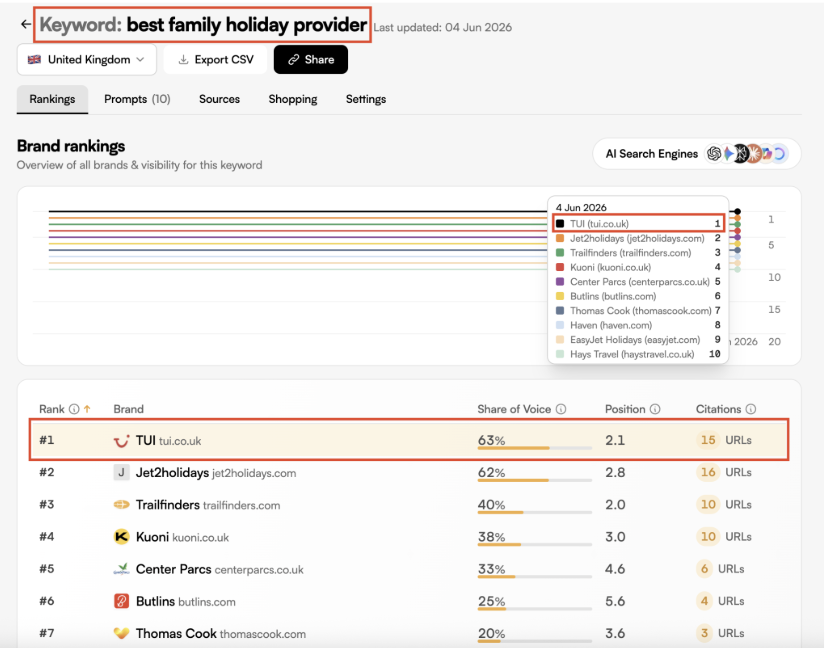The width and height of the screenshot is (825, 648).
Task: Open the Sources tab
Action: pos(219,99)
